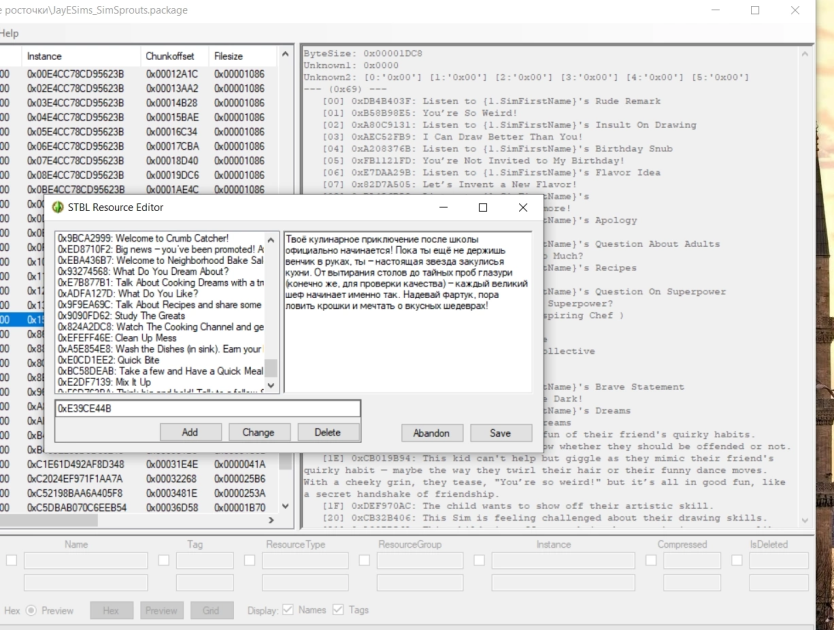Image resolution: width=834 pixels, height=630 pixels.
Task: Select 'Big news – you've been promoted!' entry
Action: point(161,250)
